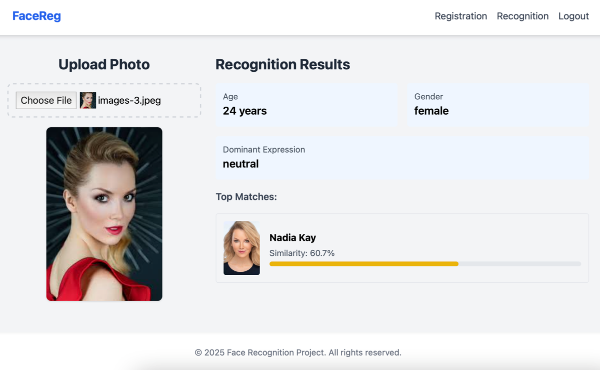Click the Gender label
The width and height of the screenshot is (600, 370).
pyautogui.click(x=429, y=97)
